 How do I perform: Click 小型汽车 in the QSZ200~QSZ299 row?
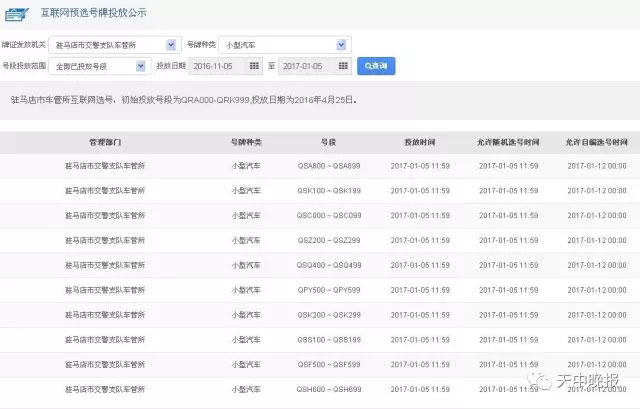246,240
